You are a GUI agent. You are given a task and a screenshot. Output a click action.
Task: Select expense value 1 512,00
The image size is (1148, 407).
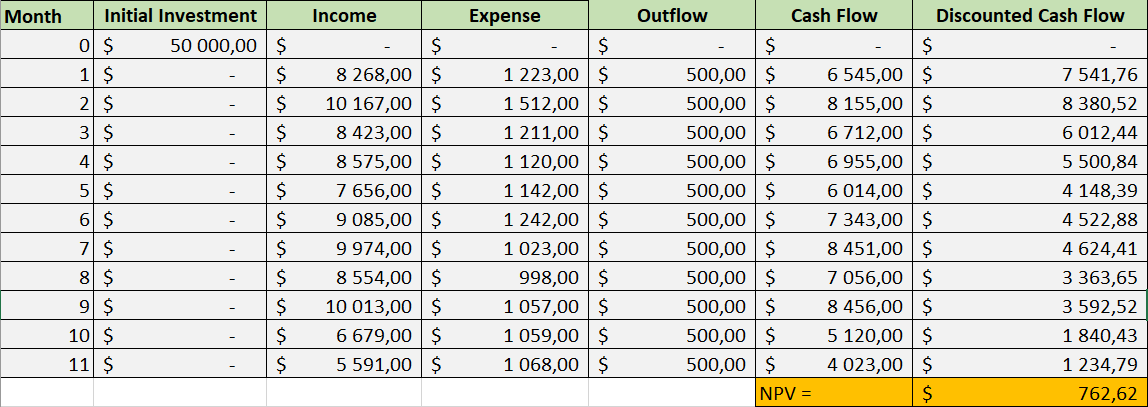505,103
